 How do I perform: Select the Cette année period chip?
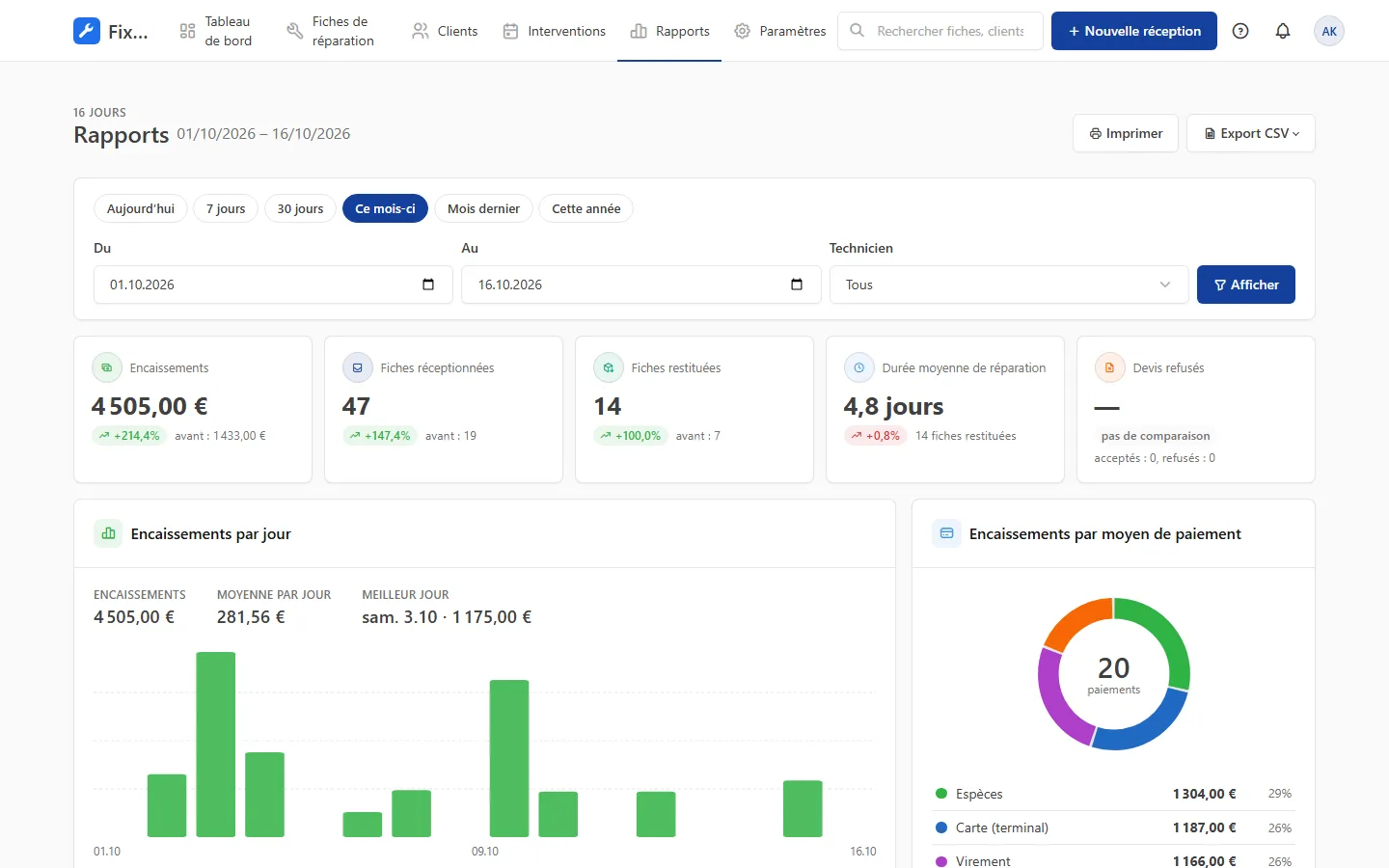tap(586, 208)
